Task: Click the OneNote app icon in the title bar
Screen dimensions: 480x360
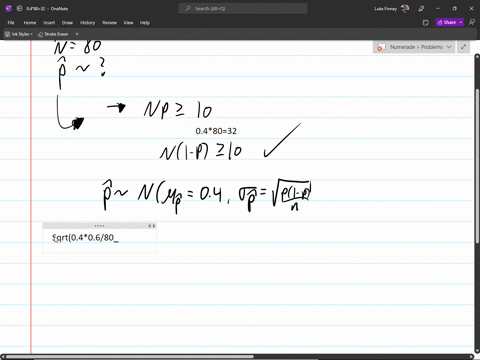Action: coord(9,9)
